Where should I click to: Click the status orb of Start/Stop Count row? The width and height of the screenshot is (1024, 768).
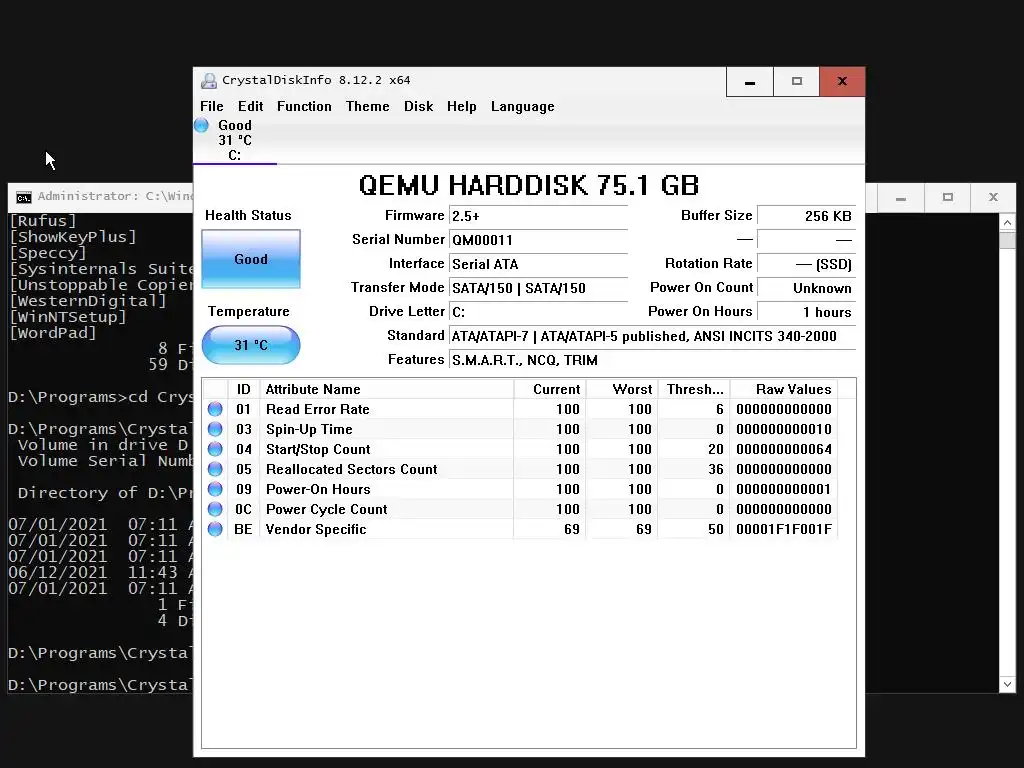pos(215,449)
